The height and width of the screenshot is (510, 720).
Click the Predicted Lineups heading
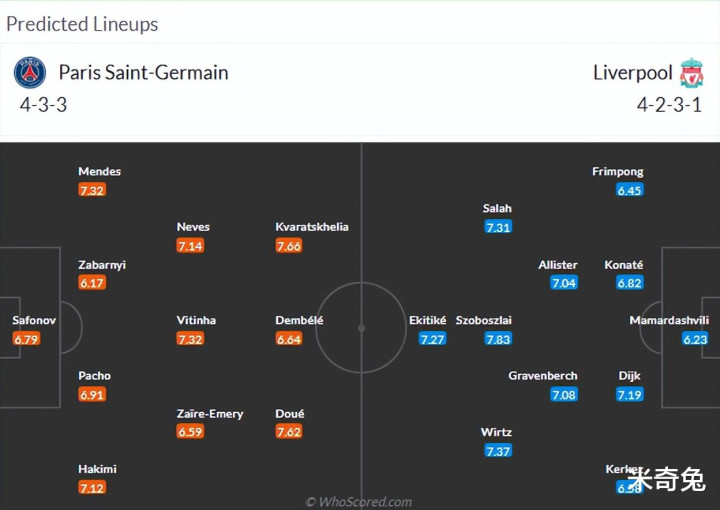pyautogui.click(x=82, y=24)
